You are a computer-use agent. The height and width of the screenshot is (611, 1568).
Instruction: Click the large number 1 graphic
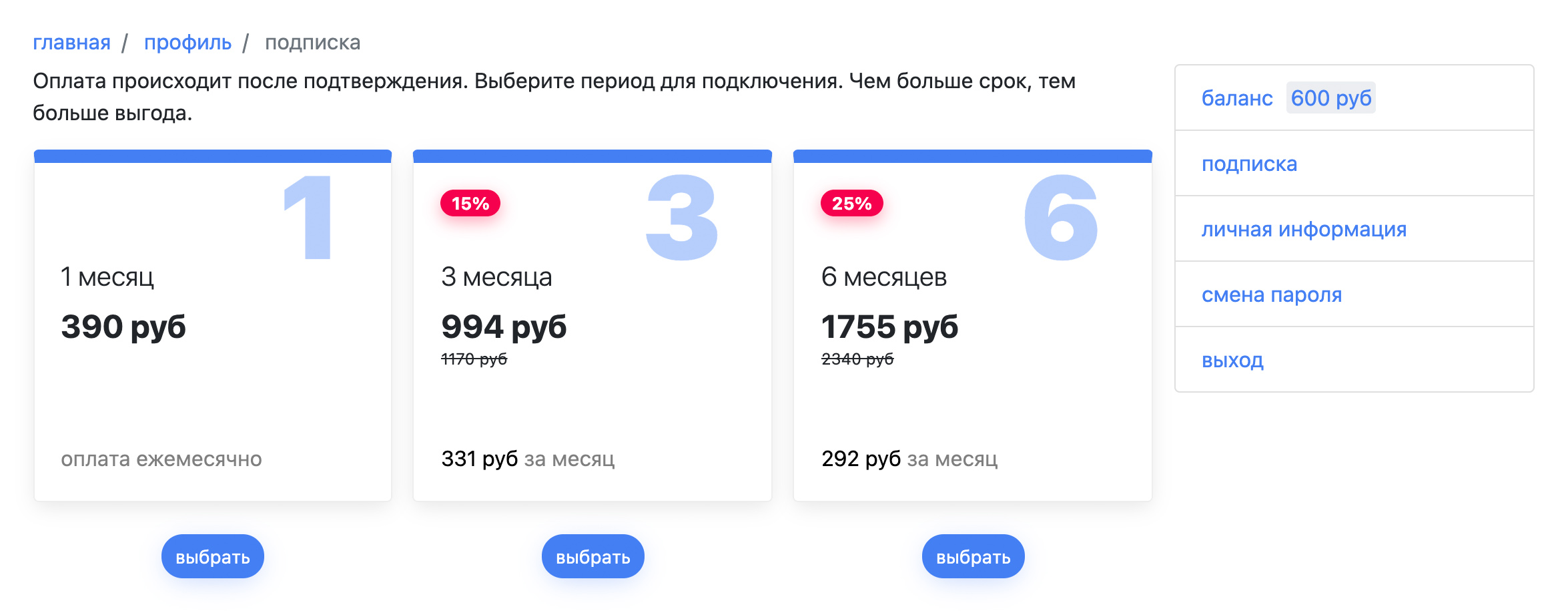coord(308,217)
